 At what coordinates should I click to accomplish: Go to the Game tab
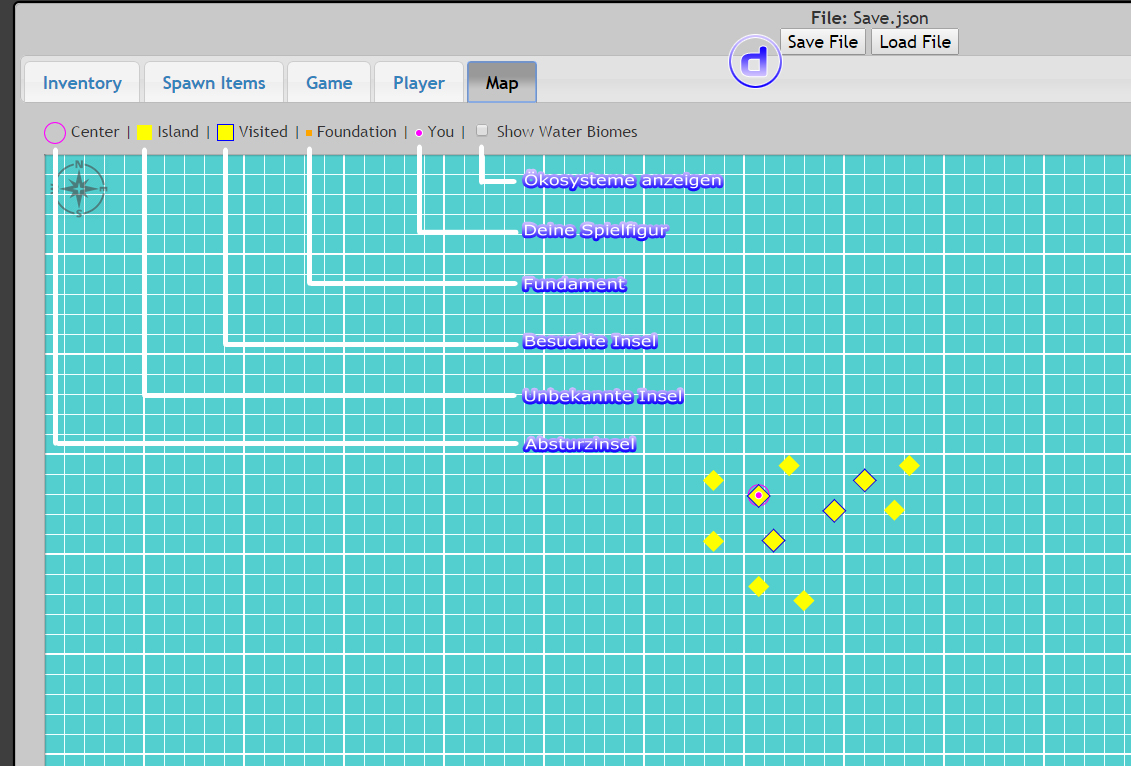click(x=329, y=83)
